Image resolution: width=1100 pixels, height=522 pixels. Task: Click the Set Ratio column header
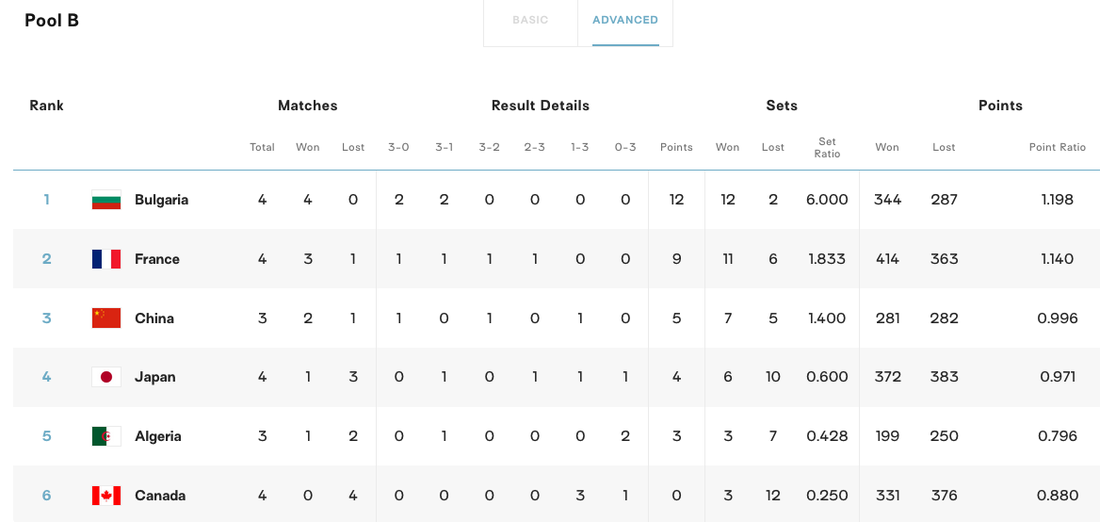coord(827,147)
